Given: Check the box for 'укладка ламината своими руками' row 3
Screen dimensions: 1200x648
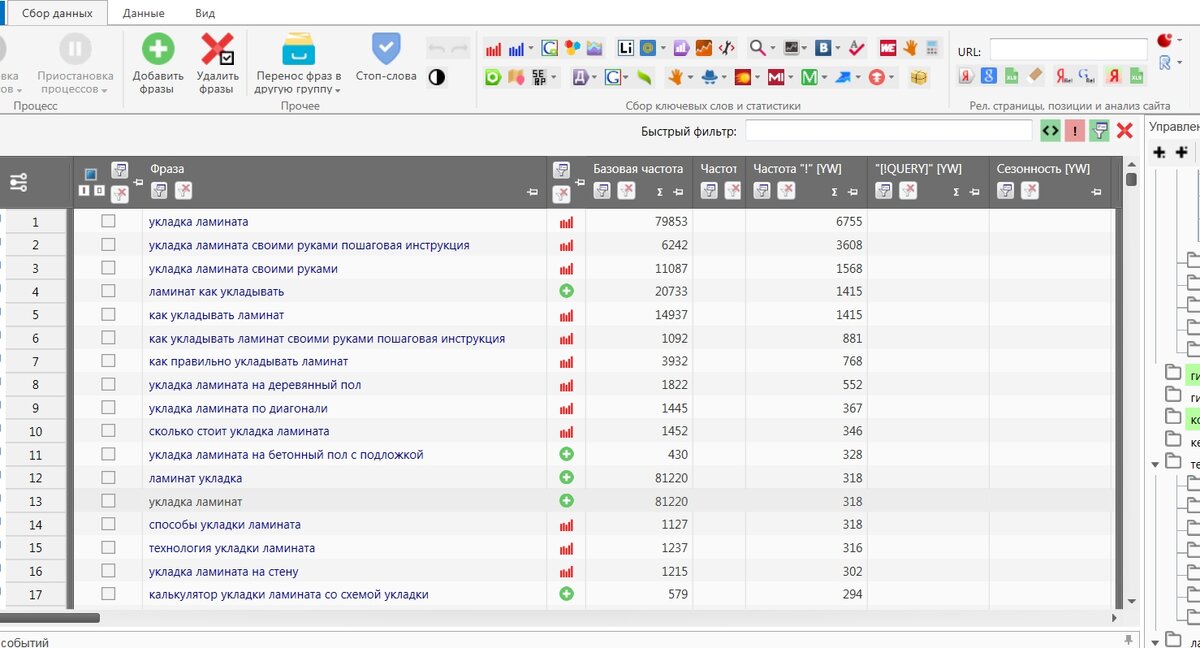Looking at the screenshot, I should click(x=108, y=268).
